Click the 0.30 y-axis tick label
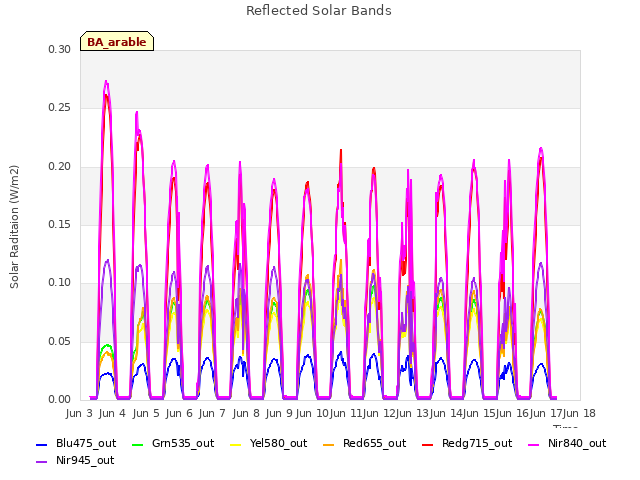Viewport: 640px width, 480px height. tap(60, 49)
